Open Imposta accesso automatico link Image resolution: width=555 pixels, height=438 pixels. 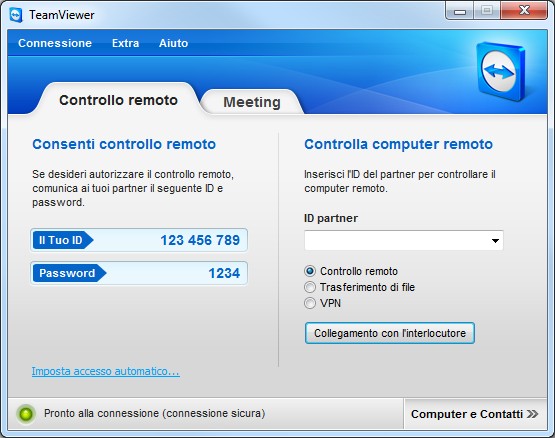pyautogui.click(x=105, y=371)
